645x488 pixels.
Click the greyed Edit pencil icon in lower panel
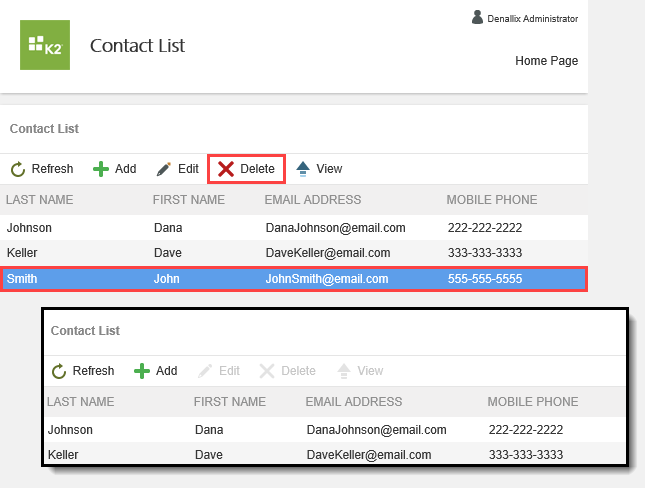click(x=205, y=371)
